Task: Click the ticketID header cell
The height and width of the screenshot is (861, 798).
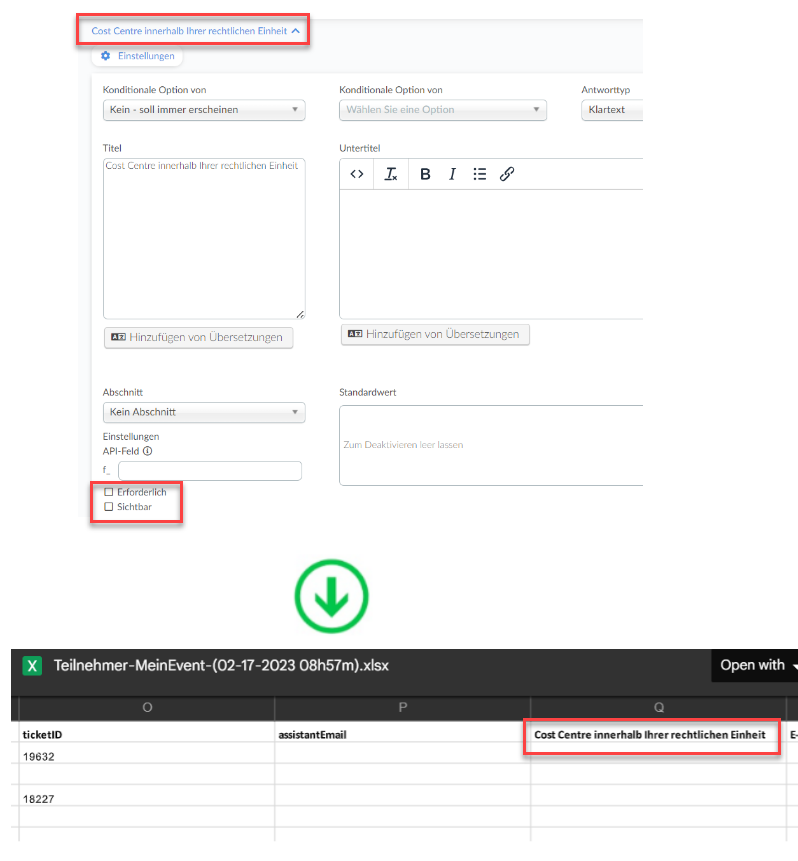Action: (147, 734)
